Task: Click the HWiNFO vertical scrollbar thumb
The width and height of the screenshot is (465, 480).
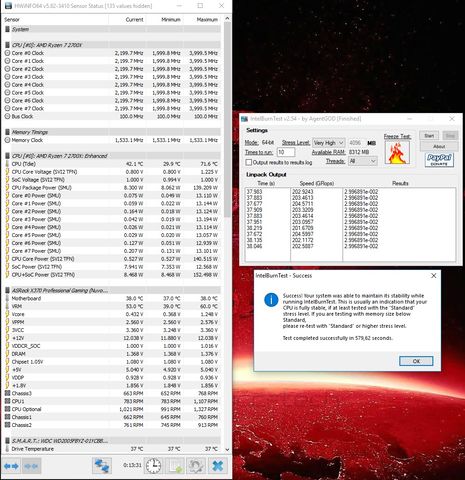Action: pos(227,120)
